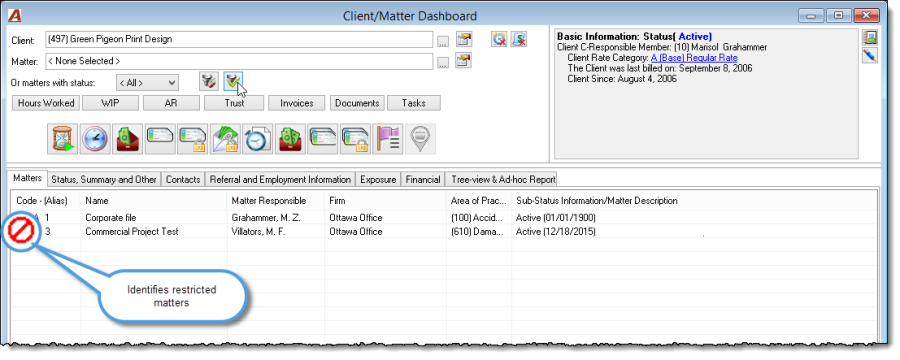
Task: Click the single cheque with padlock icon
Action: [192, 139]
